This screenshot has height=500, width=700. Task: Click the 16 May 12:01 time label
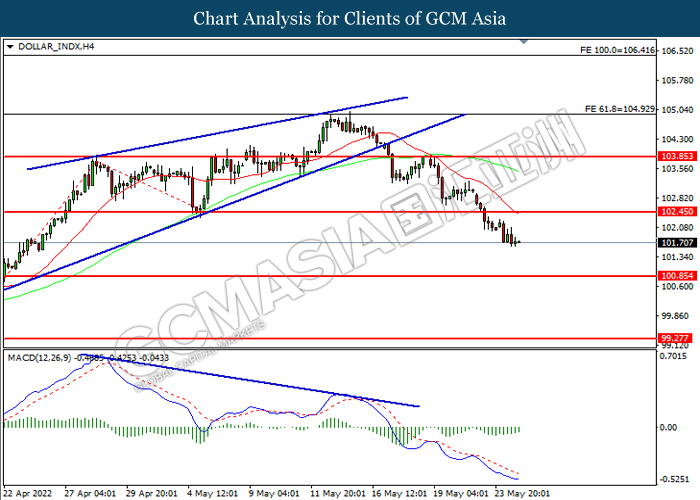pyautogui.click(x=400, y=494)
